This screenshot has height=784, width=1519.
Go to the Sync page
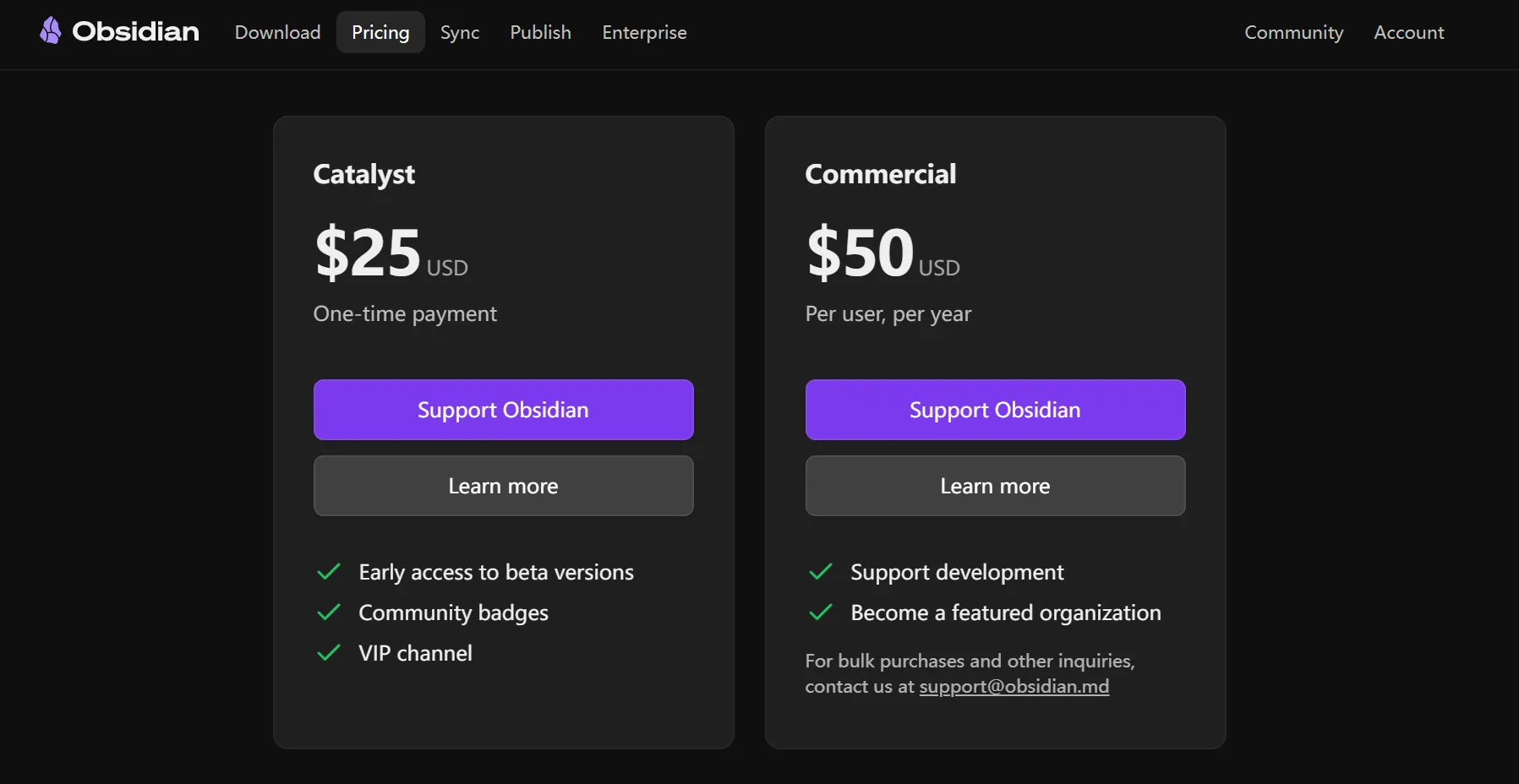pyautogui.click(x=460, y=32)
